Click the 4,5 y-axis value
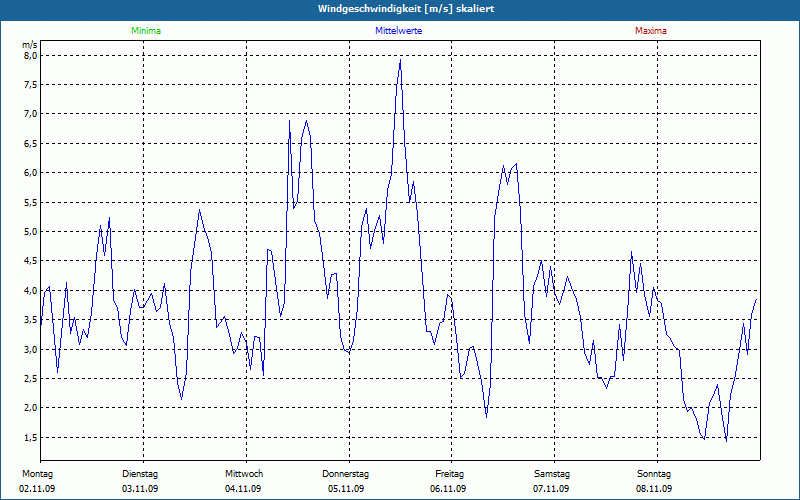The height and width of the screenshot is (500, 800). pyautogui.click(x=31, y=261)
